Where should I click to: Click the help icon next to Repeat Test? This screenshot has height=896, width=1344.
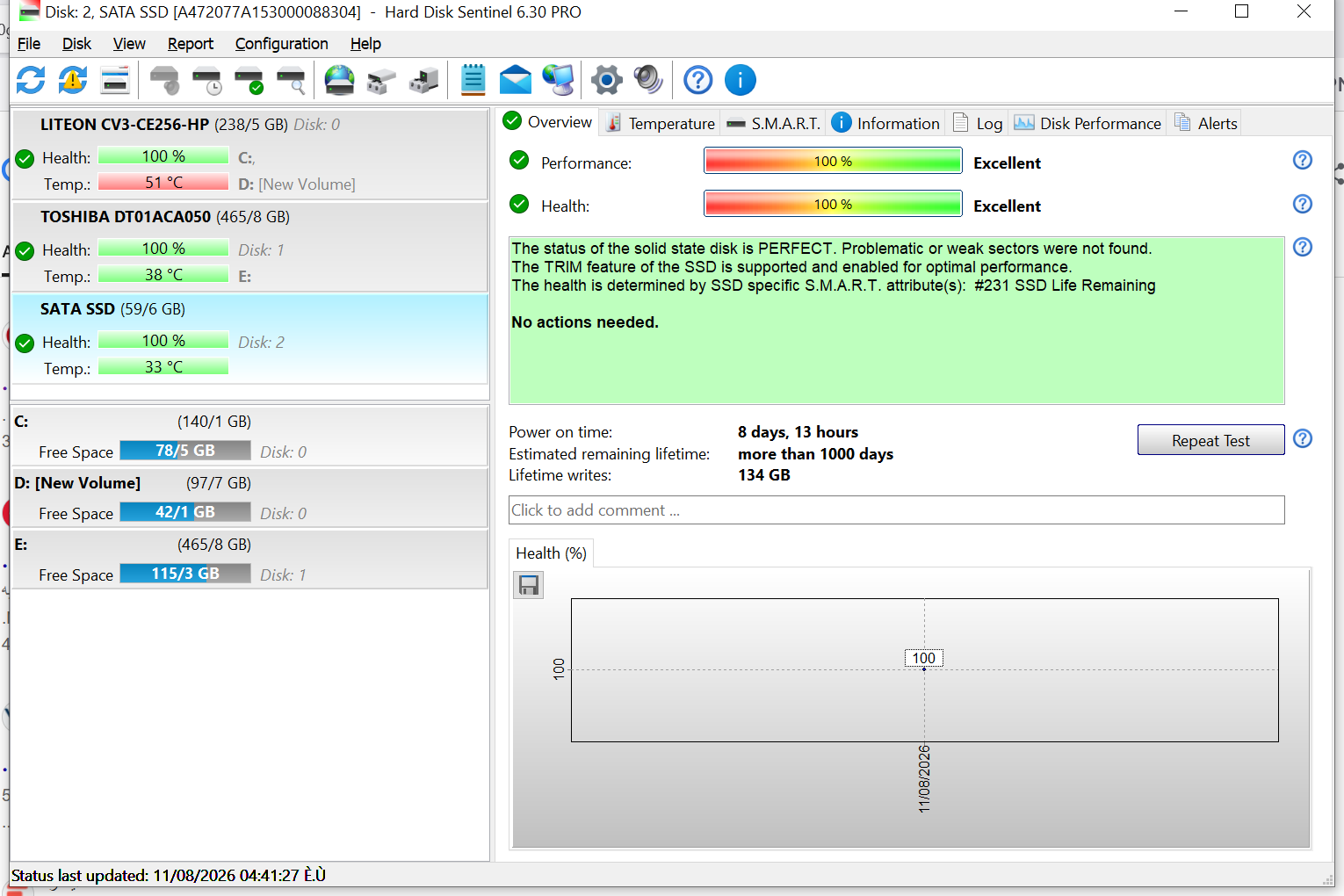[x=1303, y=438]
